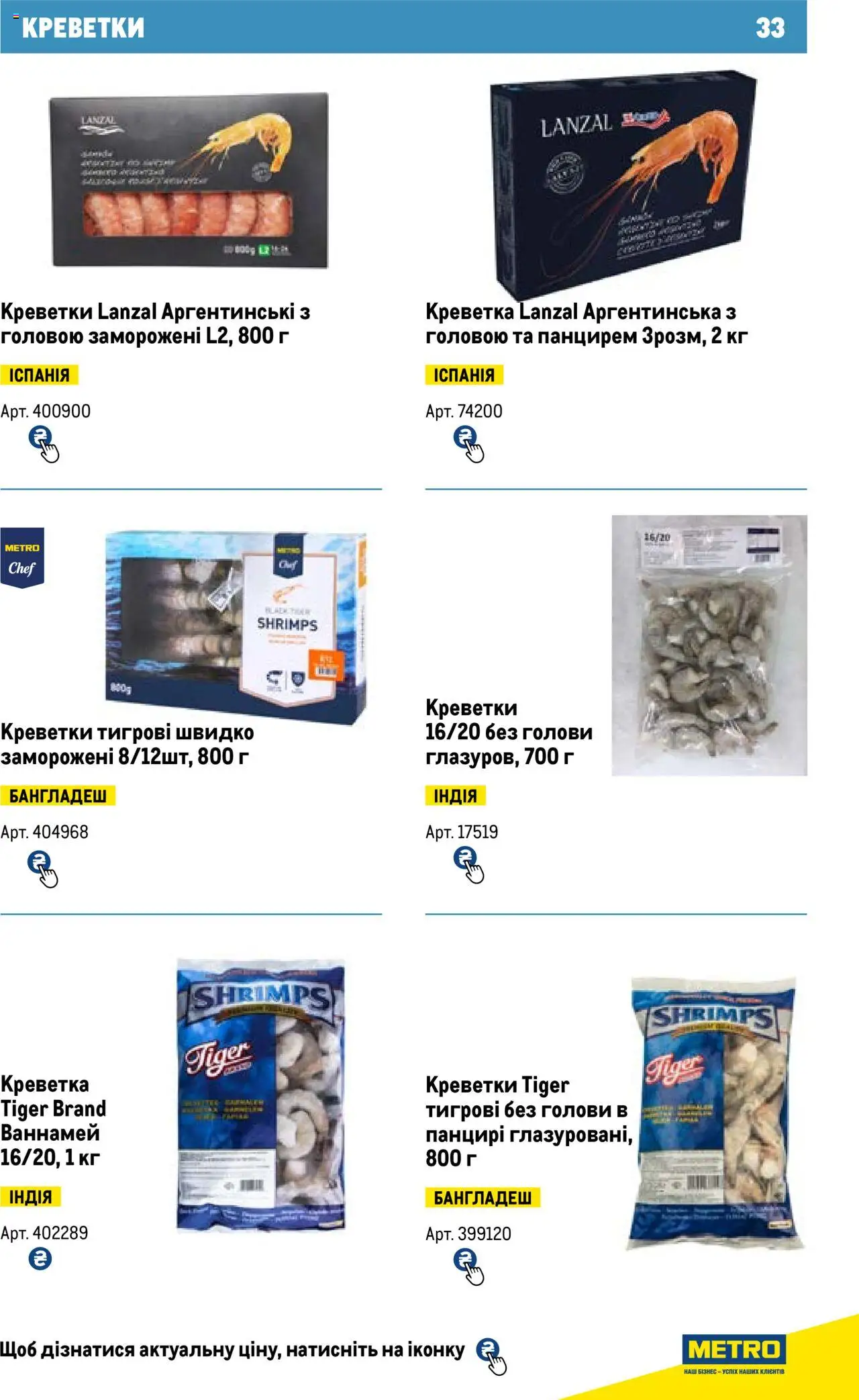
Task: Click the METRO logo in the footer
Action: 734,1354
